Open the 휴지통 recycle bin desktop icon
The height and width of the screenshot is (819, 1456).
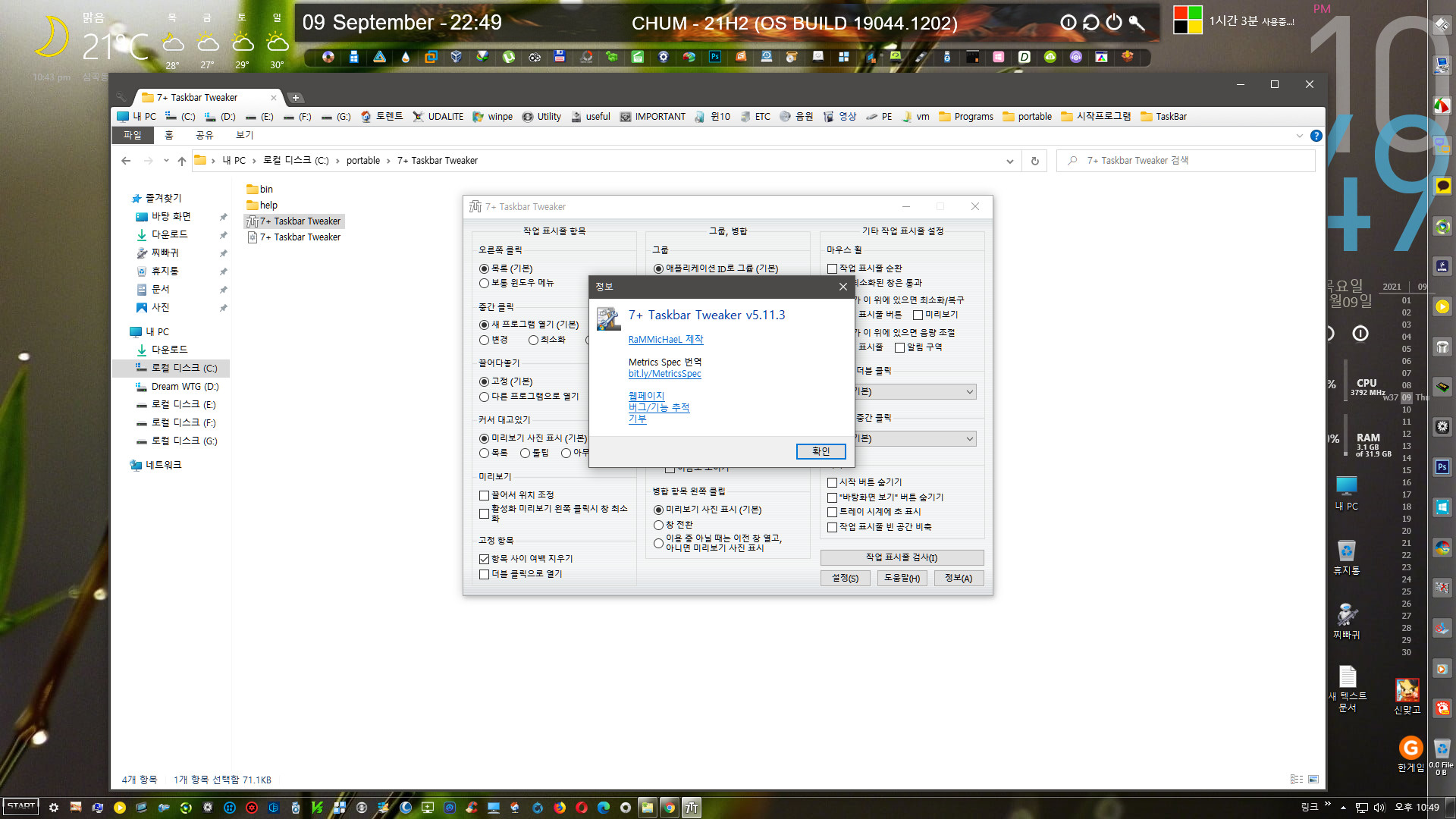1347,557
